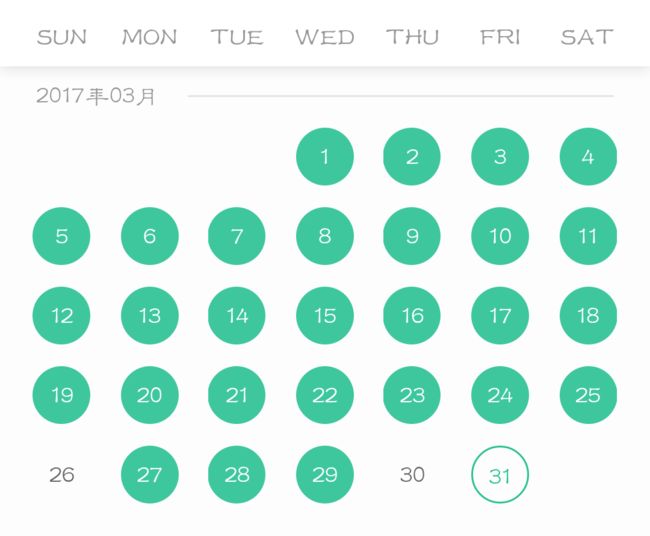
Task: Pick date 22 on the calendar
Action: coord(325,395)
